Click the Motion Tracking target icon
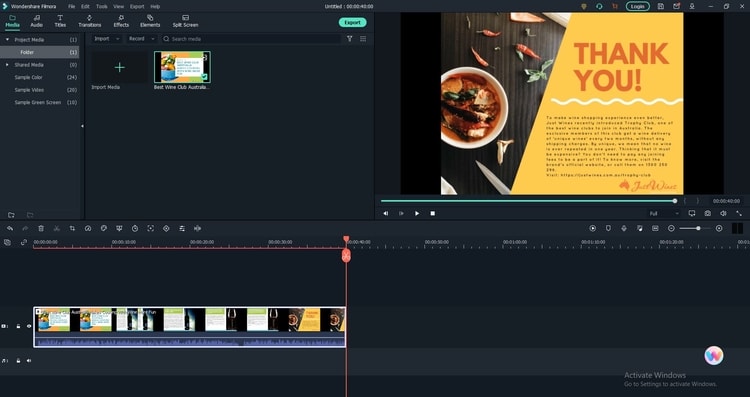 coord(151,229)
